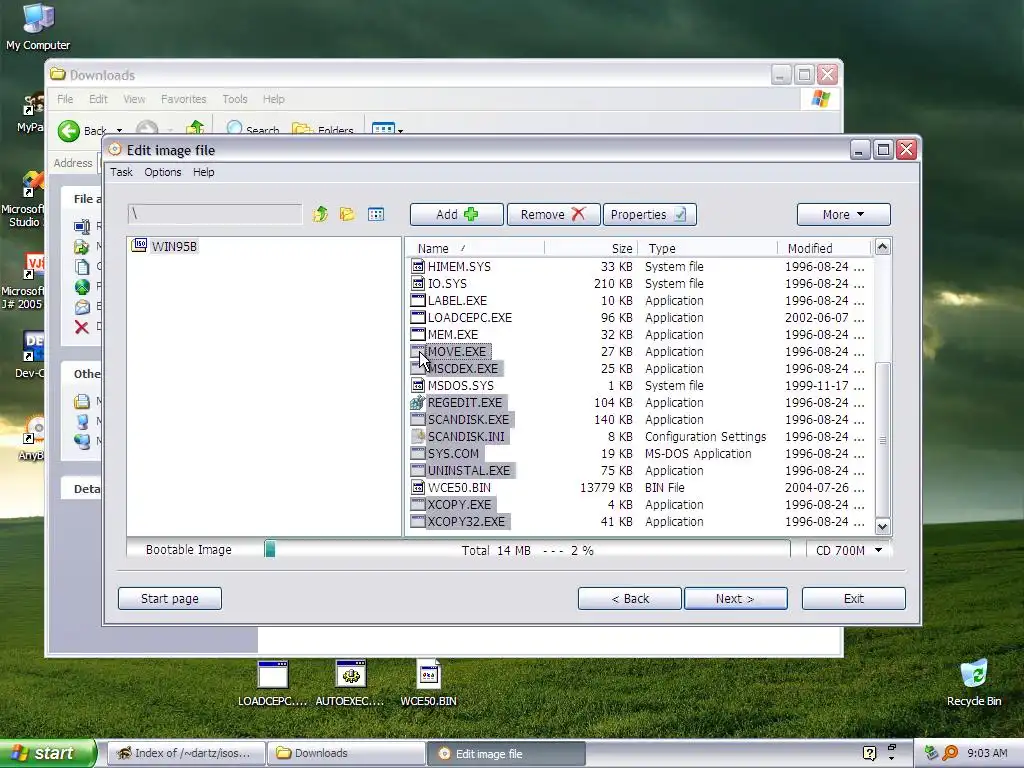1024x768 pixels.
Task: Click the Properties button
Action: click(x=649, y=214)
